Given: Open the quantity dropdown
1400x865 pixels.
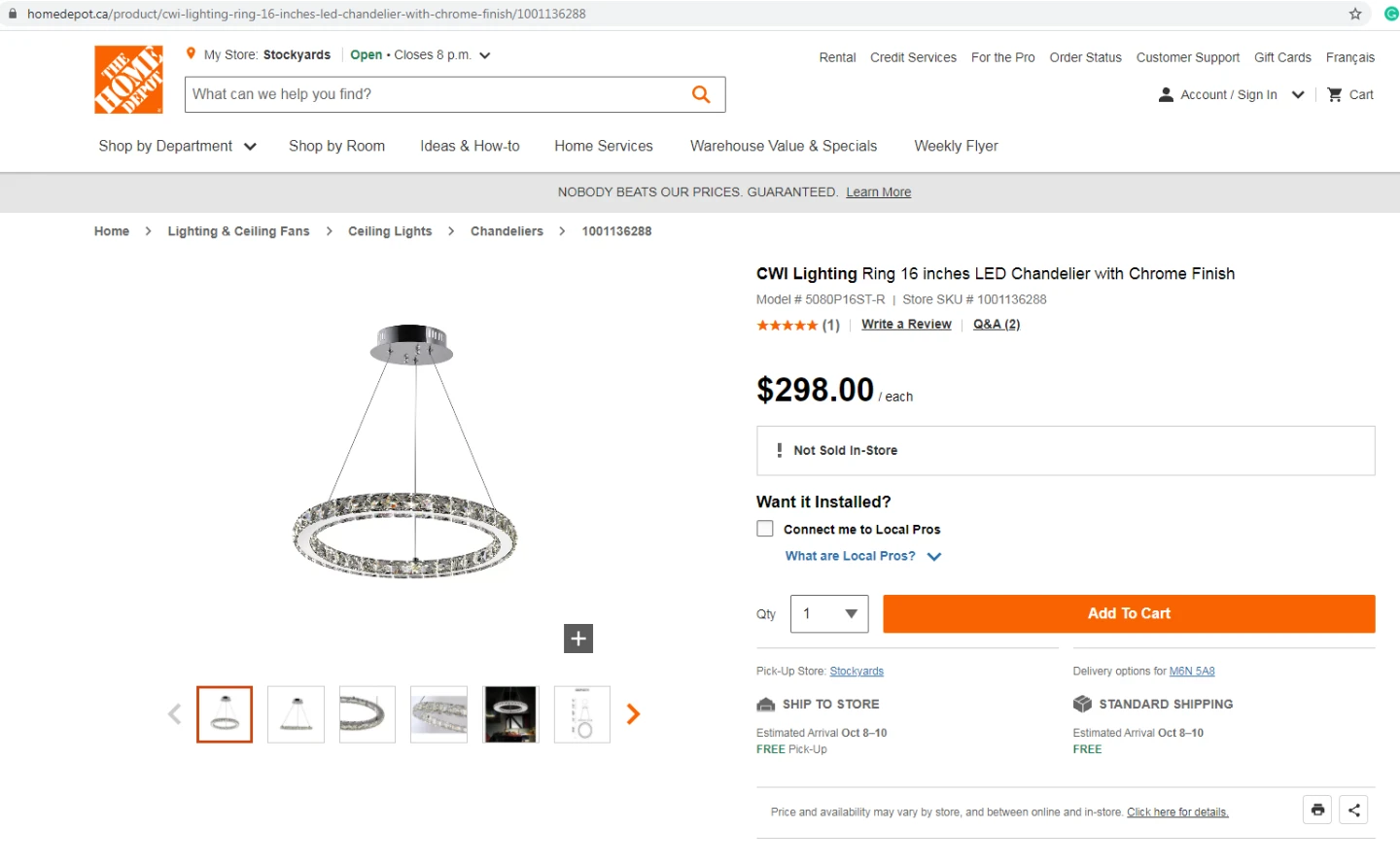Looking at the screenshot, I should pos(829,614).
